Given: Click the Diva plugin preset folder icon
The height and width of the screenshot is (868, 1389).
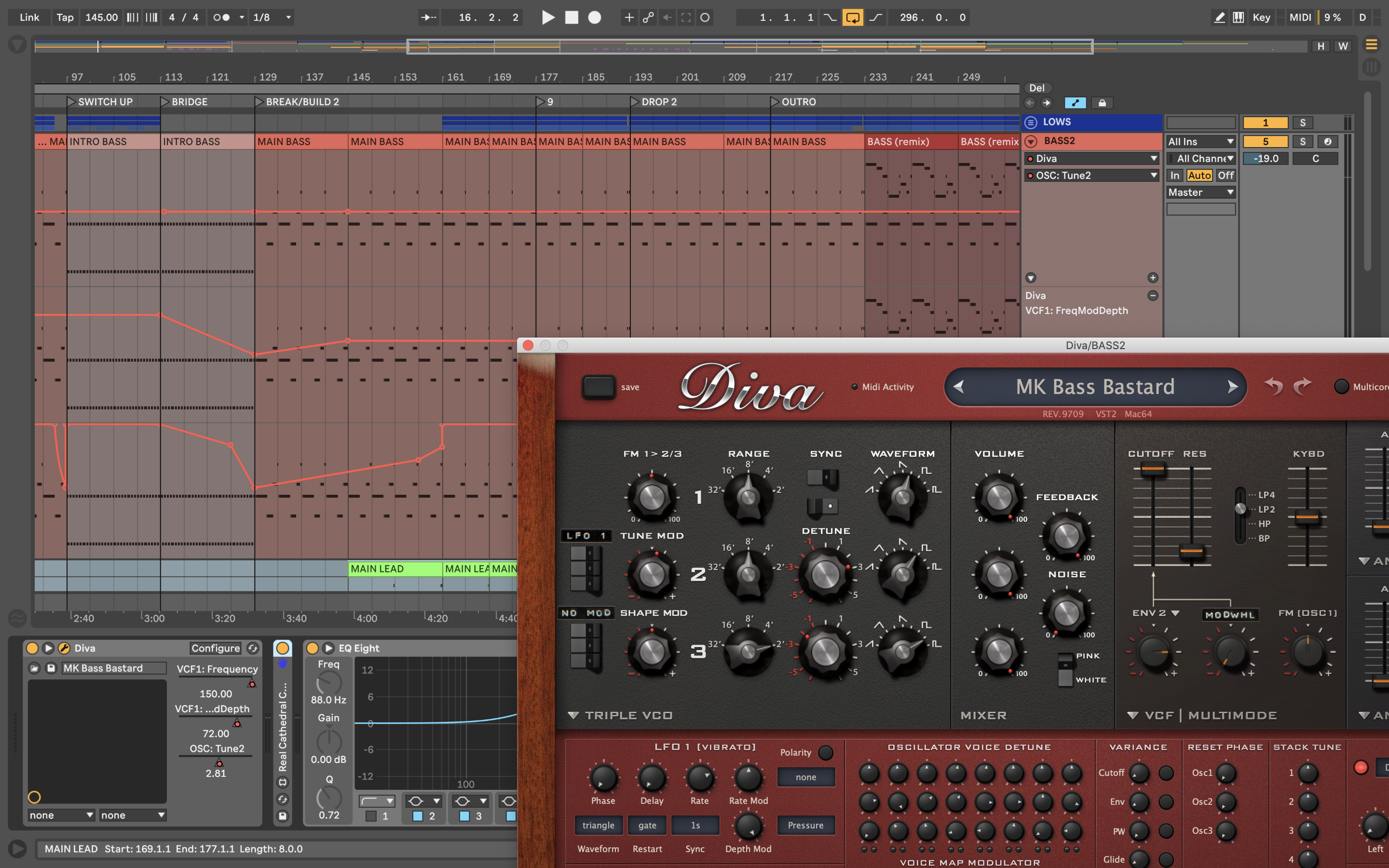Looking at the screenshot, I should [34, 668].
